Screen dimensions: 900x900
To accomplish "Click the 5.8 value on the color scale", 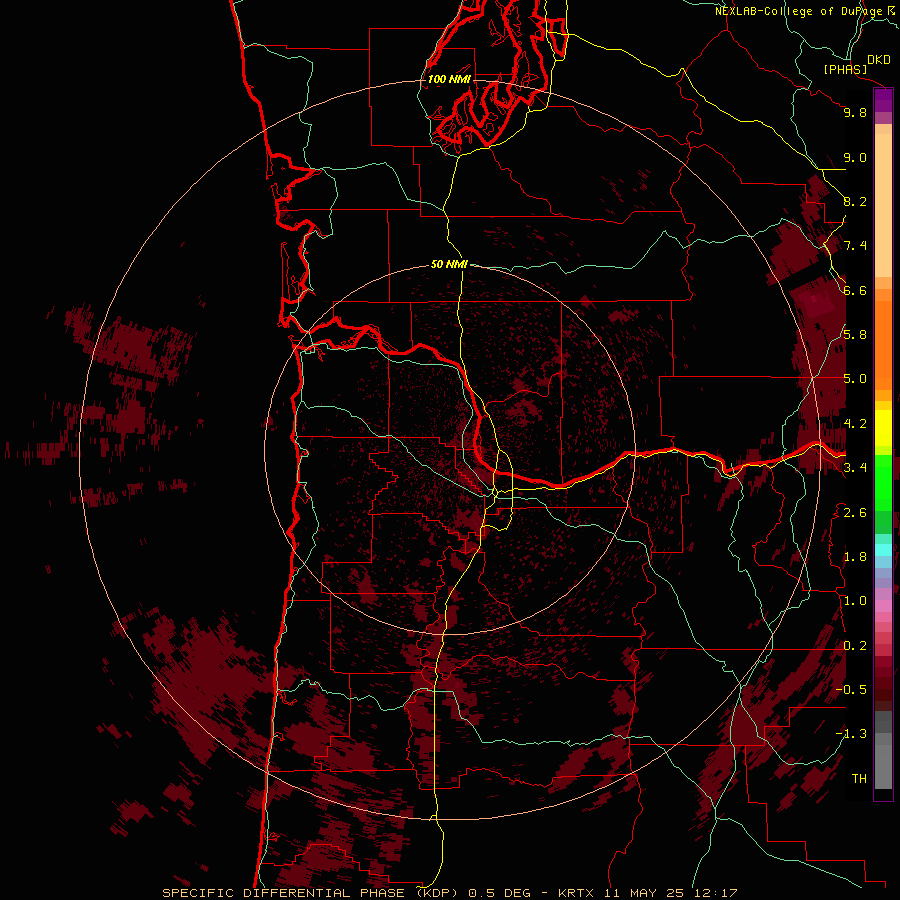I will pyautogui.click(x=855, y=335).
